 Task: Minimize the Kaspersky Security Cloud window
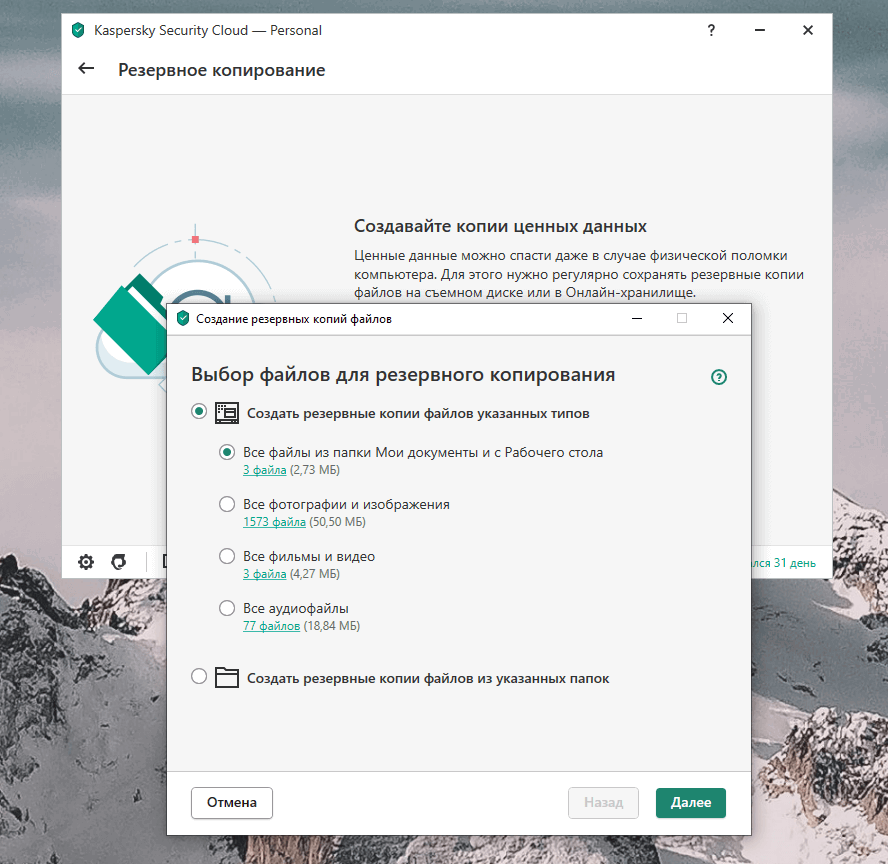pyautogui.click(x=760, y=31)
